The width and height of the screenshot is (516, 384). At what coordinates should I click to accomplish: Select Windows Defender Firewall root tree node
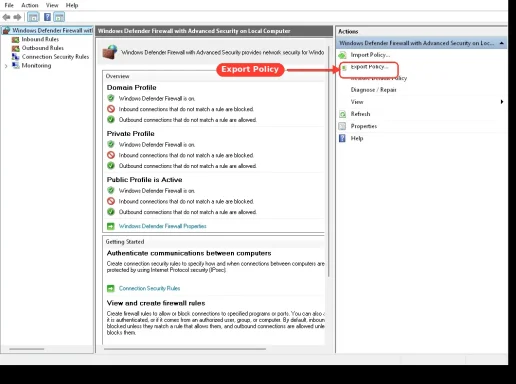(x=52, y=30)
